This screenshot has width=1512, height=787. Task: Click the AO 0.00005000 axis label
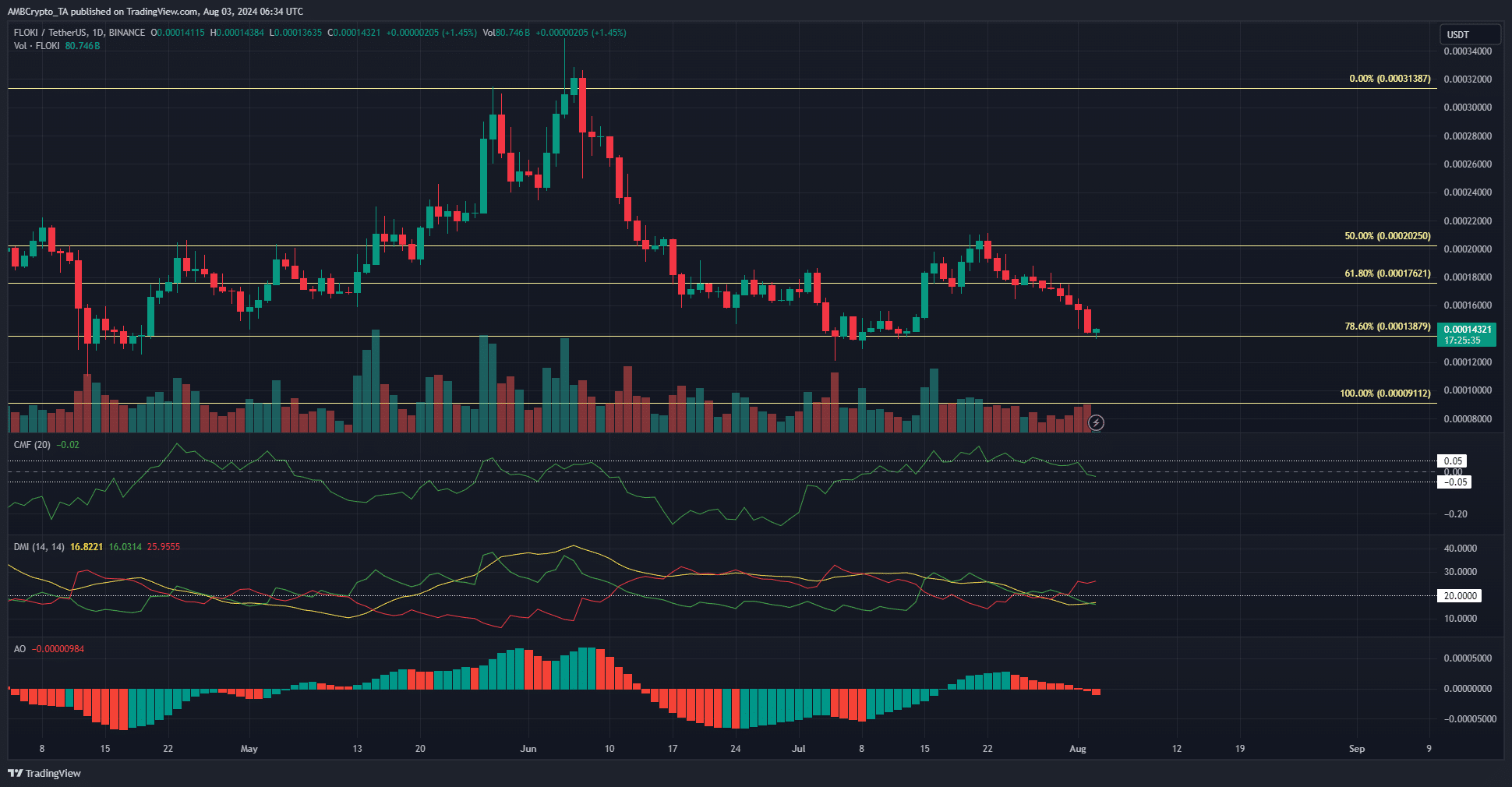(x=1468, y=658)
